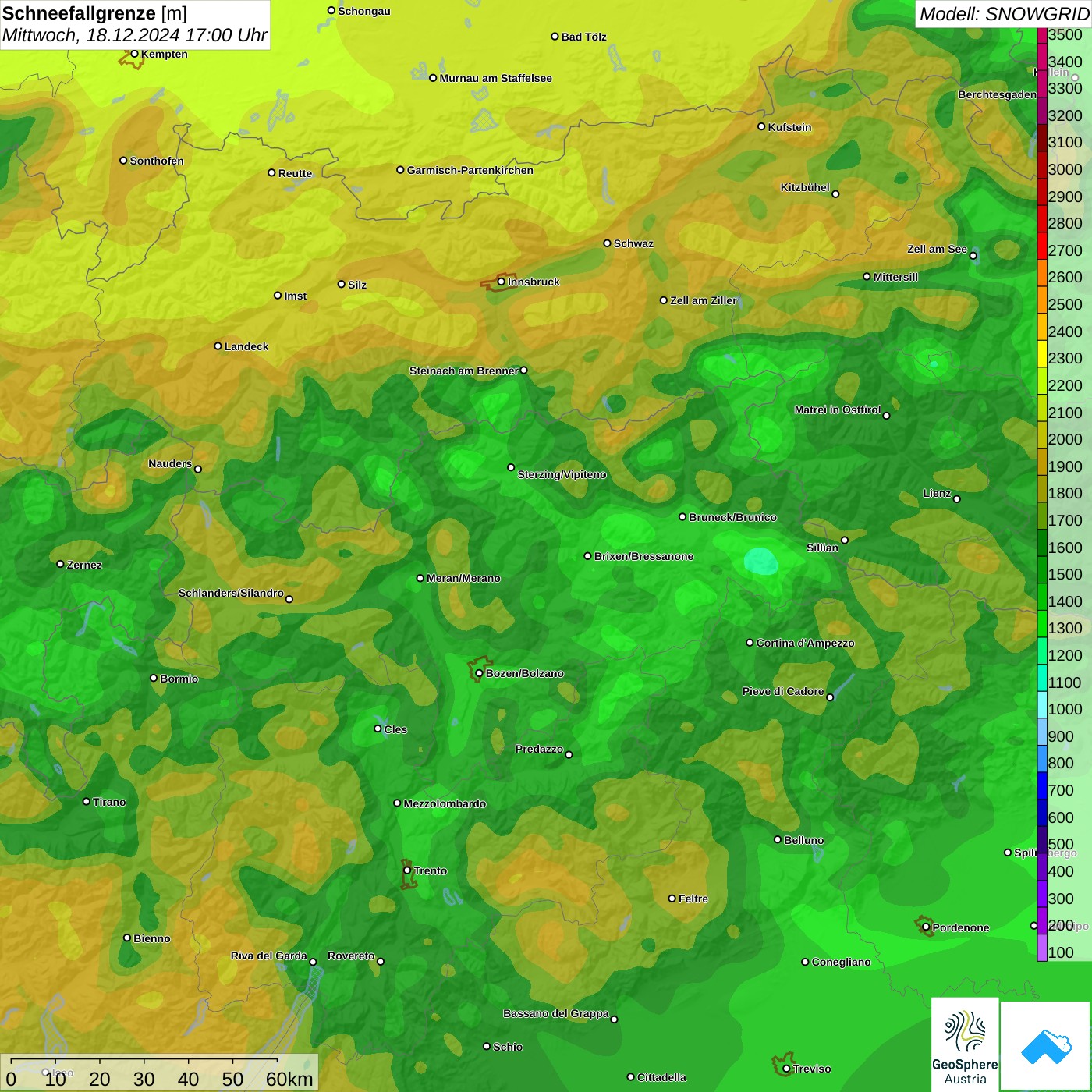1092x1092 pixels.
Task: Click the 'Bassano del Grappa' label
Action: click(555, 1013)
